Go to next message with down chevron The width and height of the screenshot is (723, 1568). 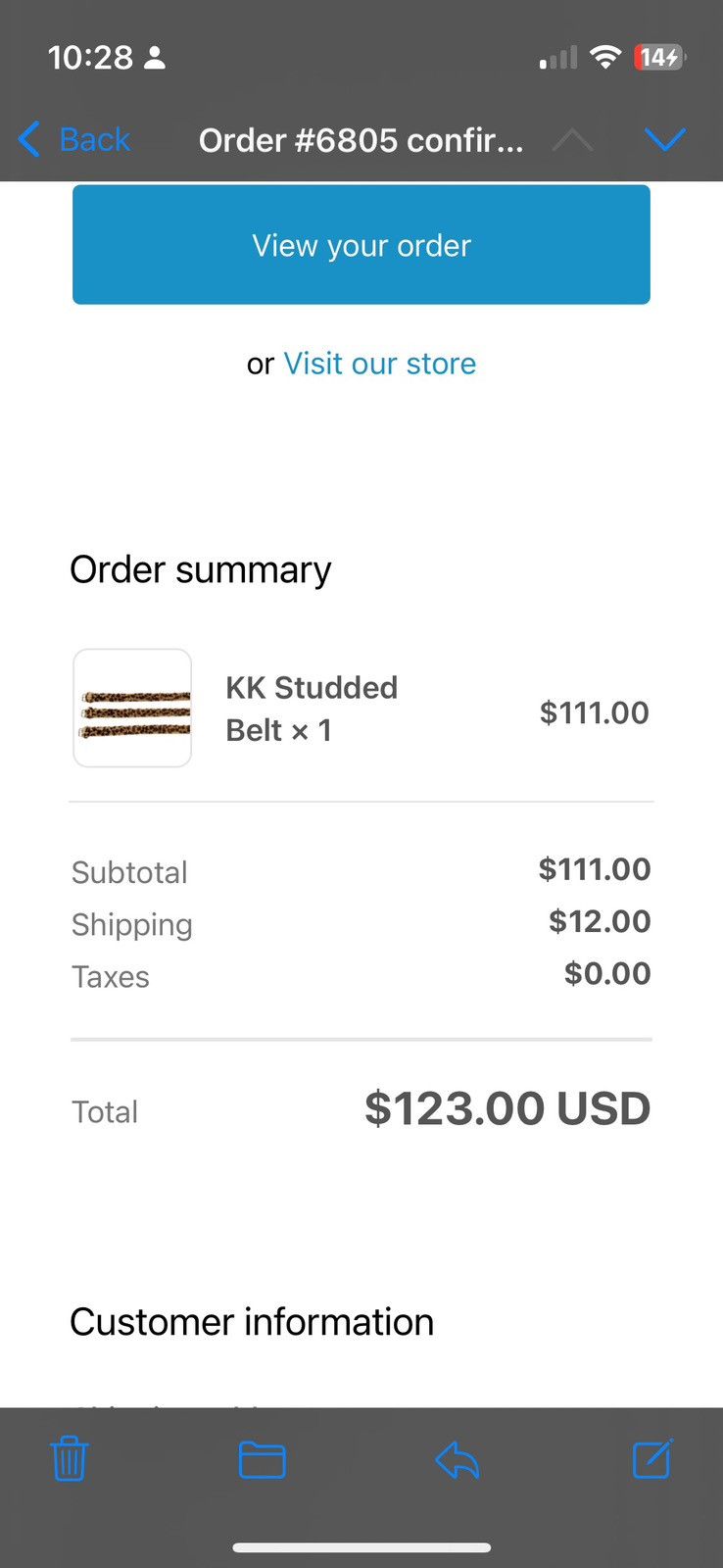(664, 140)
